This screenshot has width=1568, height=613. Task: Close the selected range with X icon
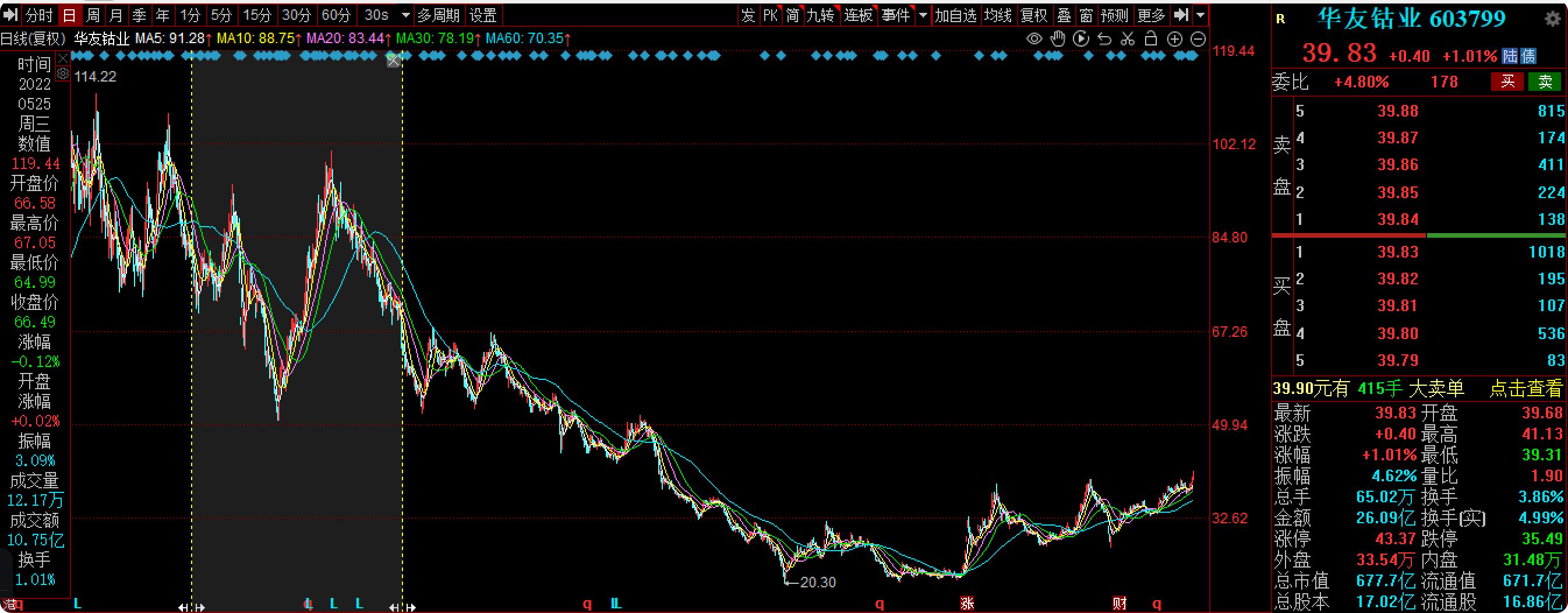[x=394, y=60]
